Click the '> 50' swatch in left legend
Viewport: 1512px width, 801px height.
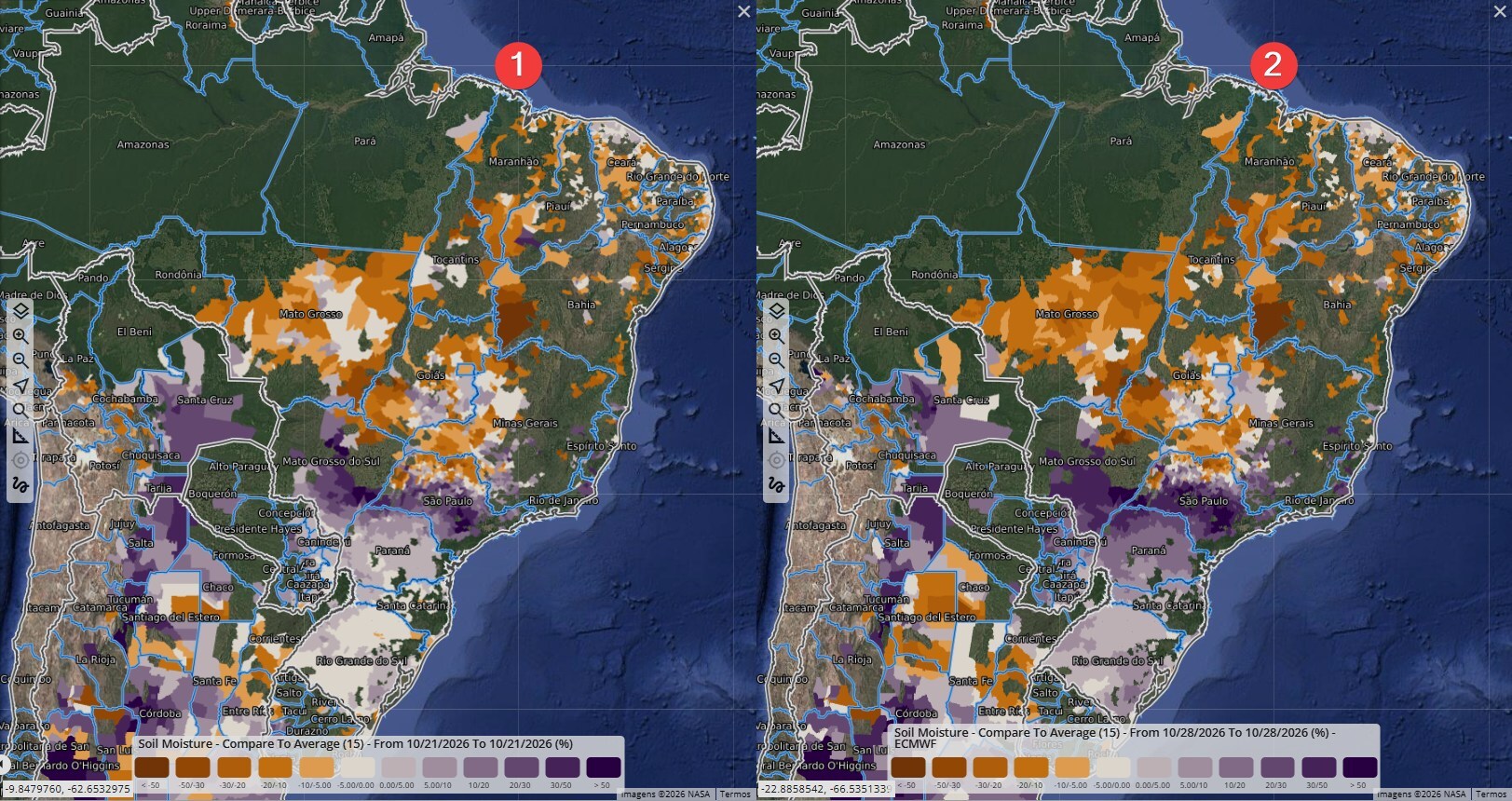pos(604,767)
